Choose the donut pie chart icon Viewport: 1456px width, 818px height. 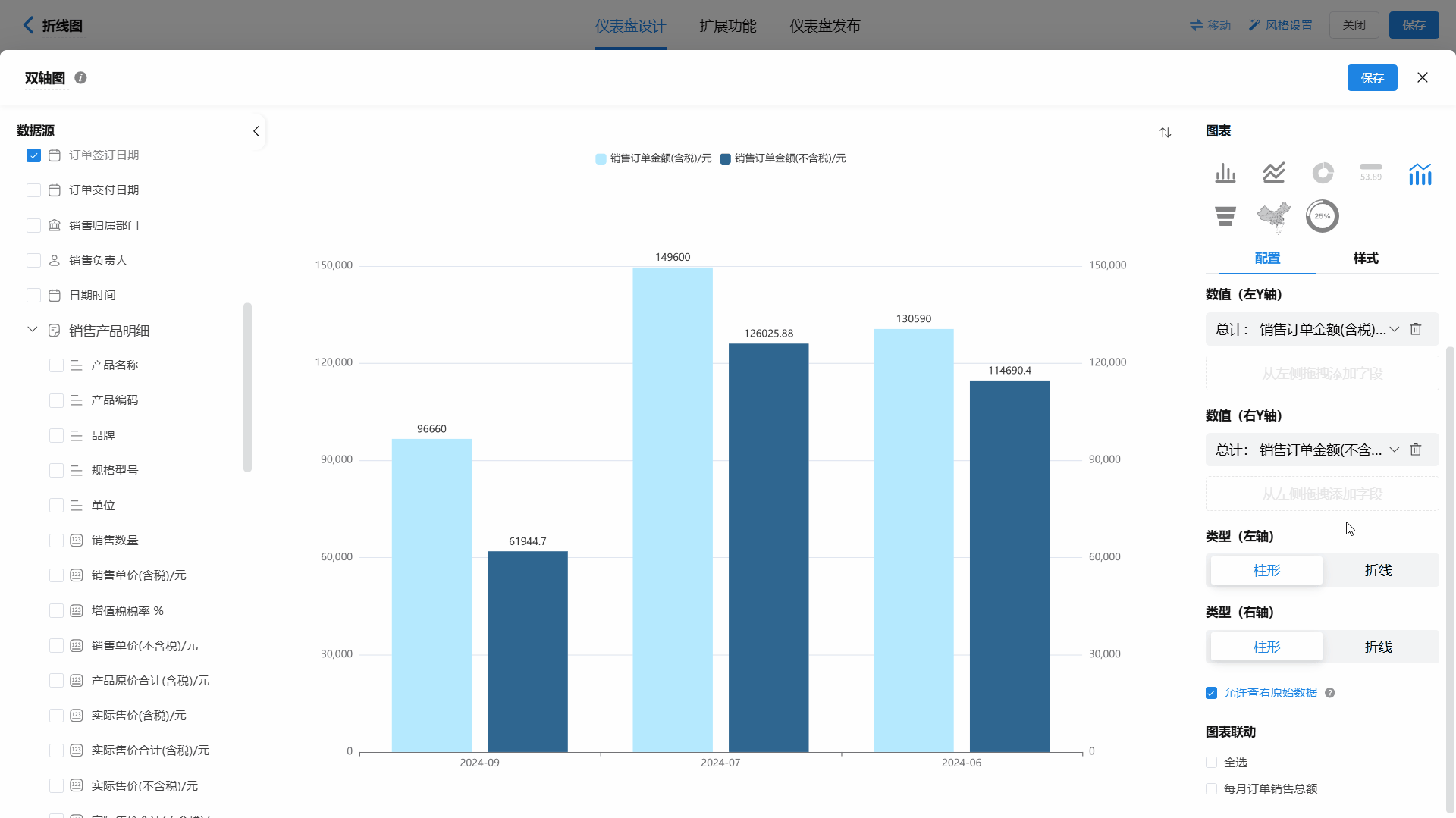1323,174
